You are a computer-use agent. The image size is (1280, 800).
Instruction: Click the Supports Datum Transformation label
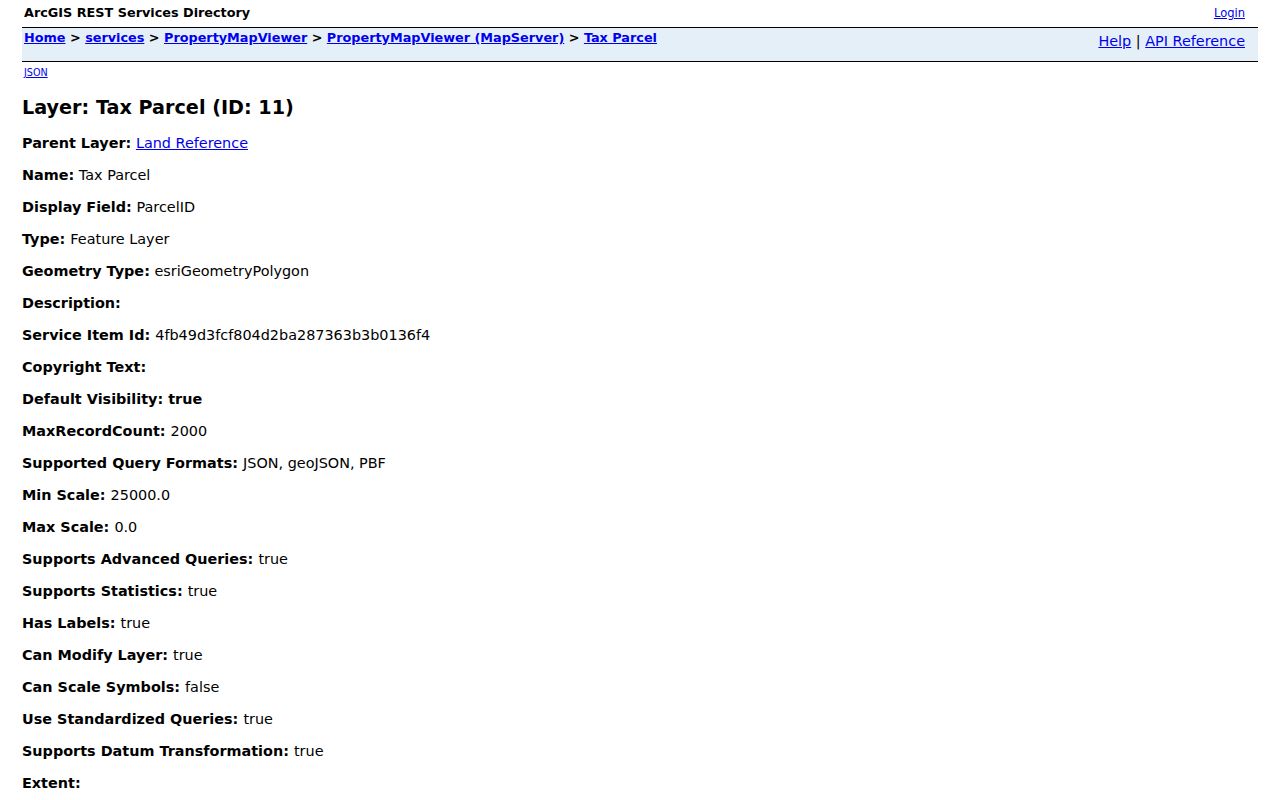coord(156,751)
